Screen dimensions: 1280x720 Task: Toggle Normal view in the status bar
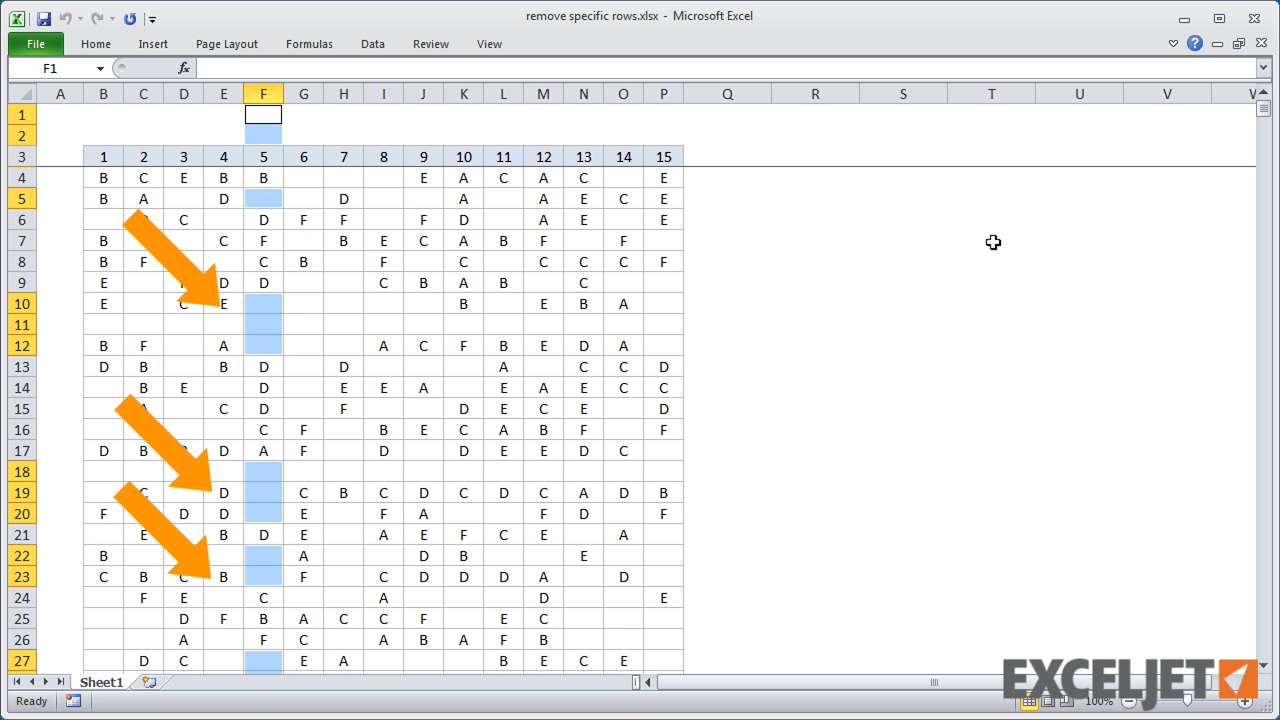tap(1030, 701)
